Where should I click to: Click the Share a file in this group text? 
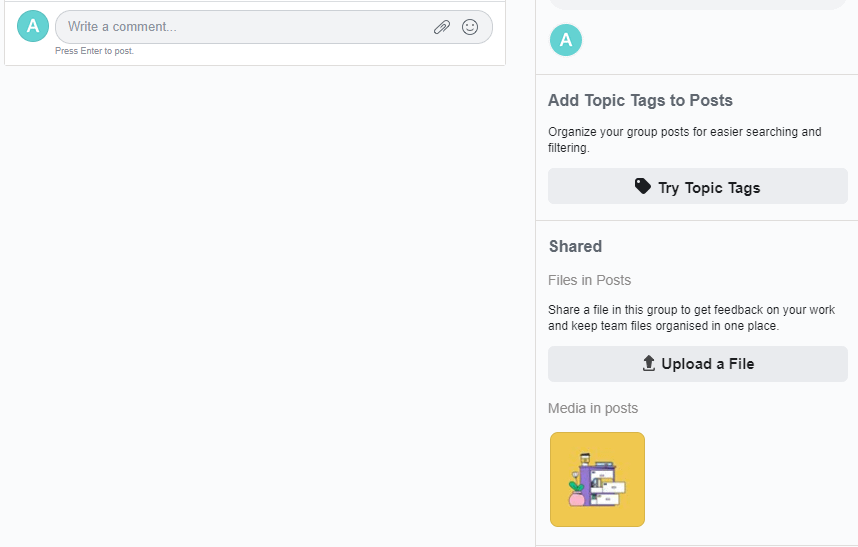point(692,318)
